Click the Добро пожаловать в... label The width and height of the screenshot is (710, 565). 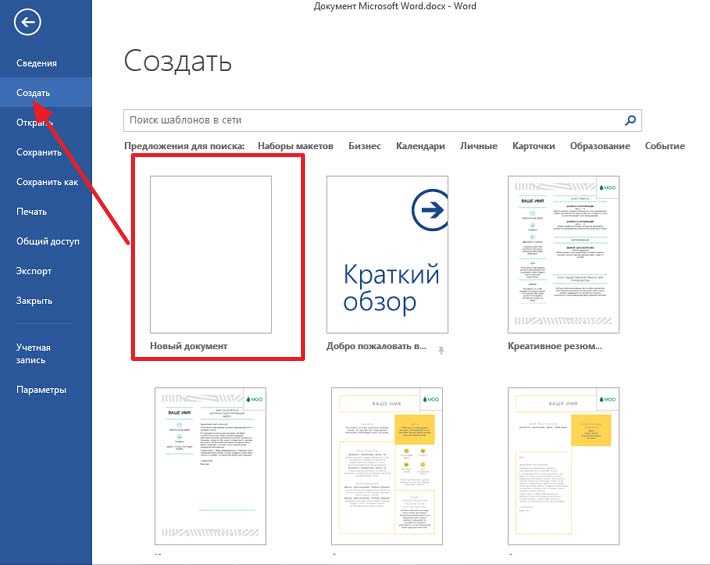[376, 346]
